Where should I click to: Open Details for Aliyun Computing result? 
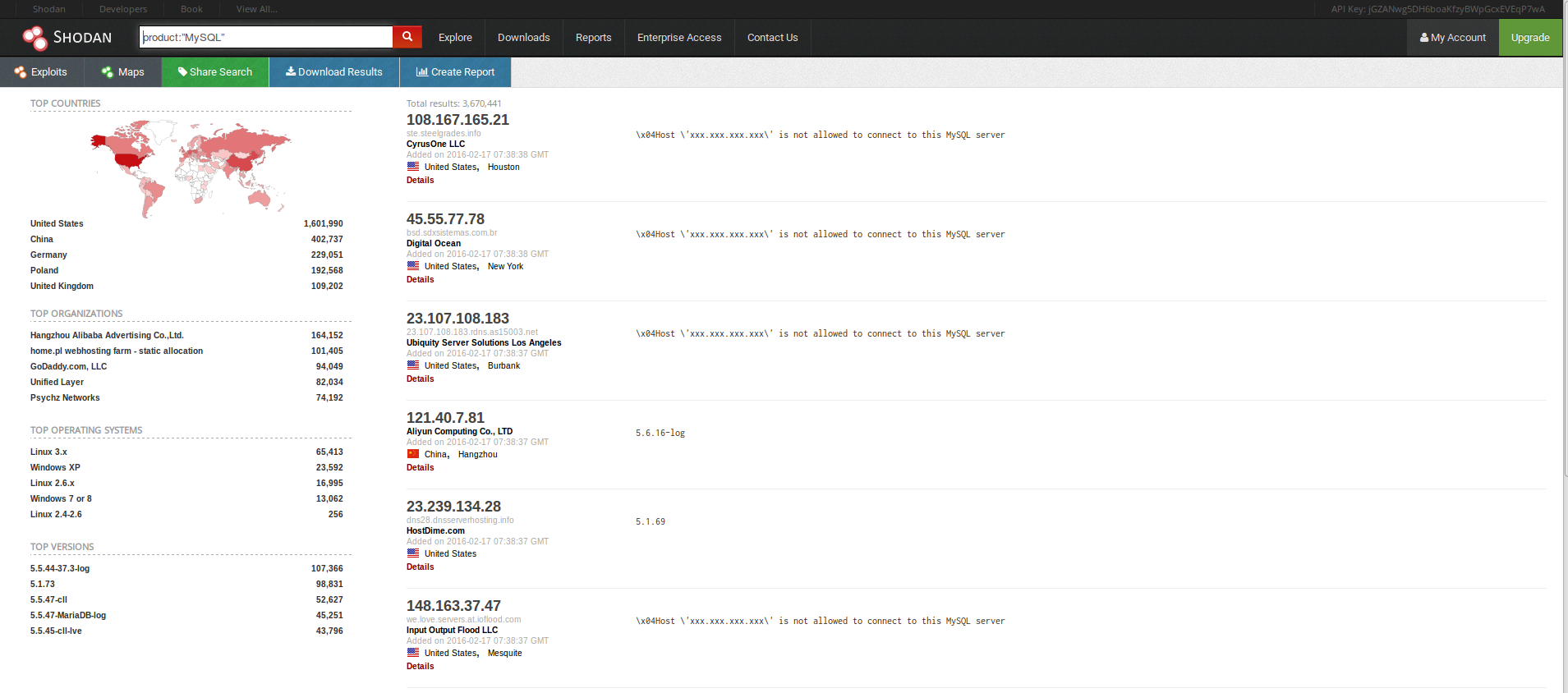(x=420, y=467)
